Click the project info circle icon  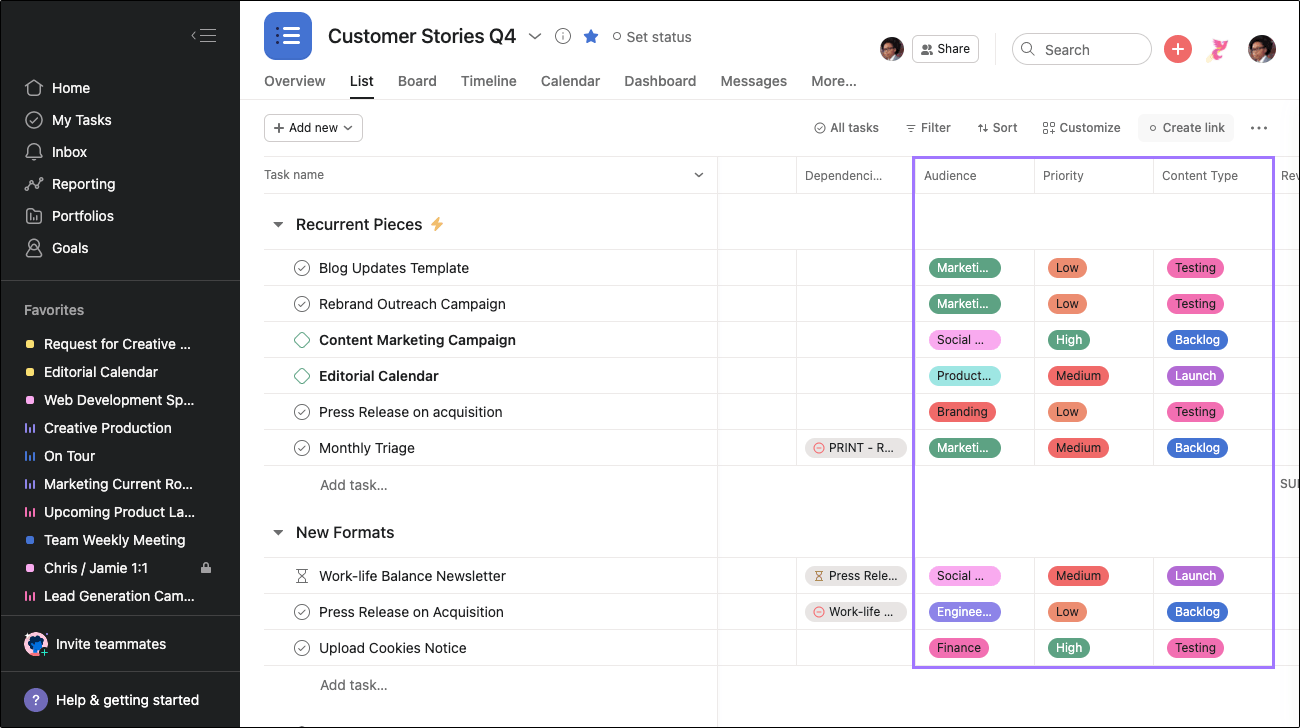click(563, 36)
